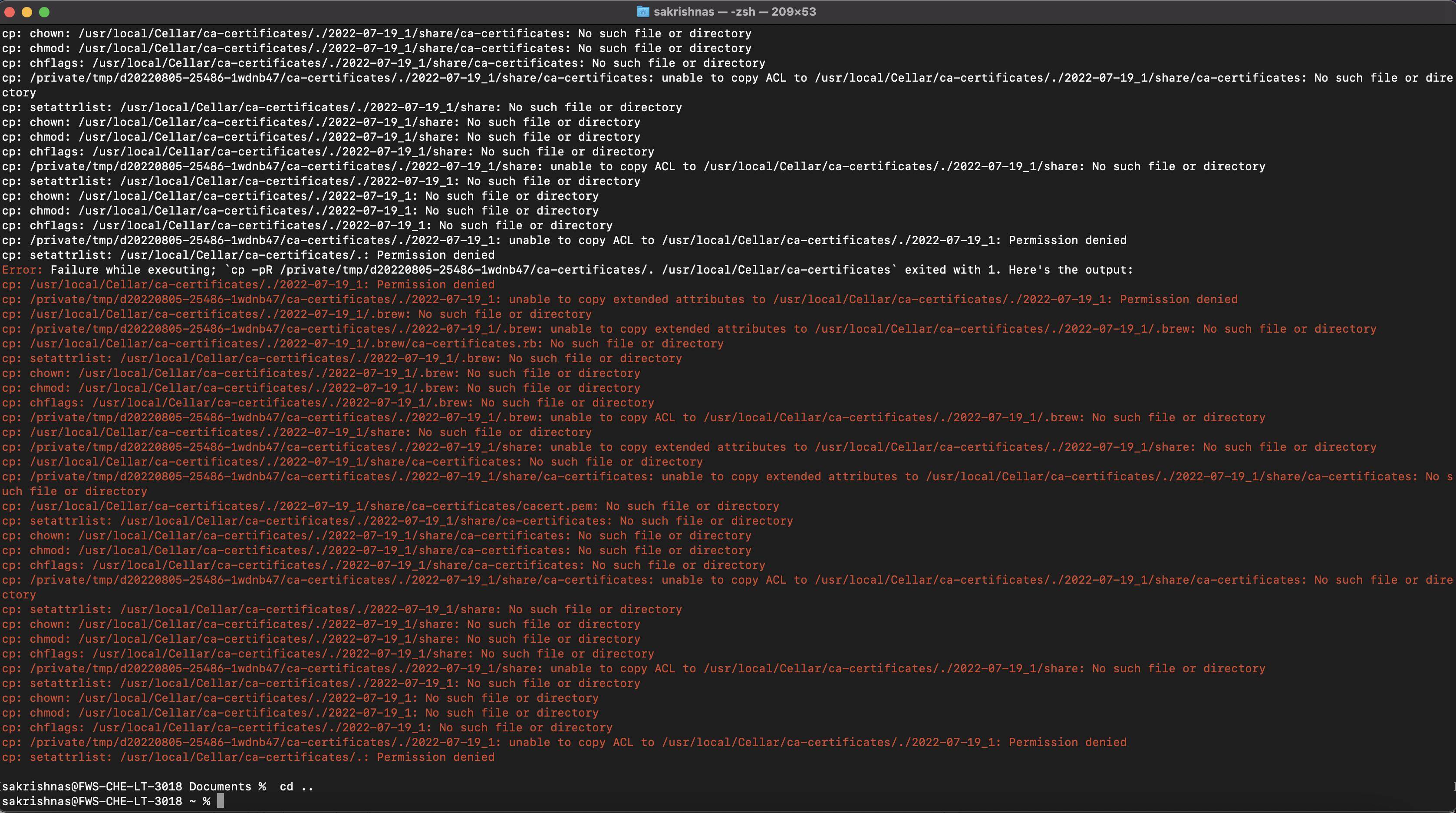Click 'ca-certificates.rb' in the red output
Image resolution: width=1456 pixels, height=813 pixels.
(474, 344)
